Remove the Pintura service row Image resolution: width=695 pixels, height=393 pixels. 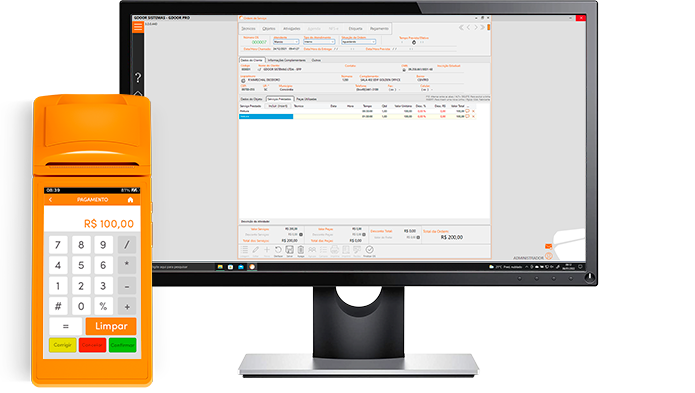(x=473, y=111)
